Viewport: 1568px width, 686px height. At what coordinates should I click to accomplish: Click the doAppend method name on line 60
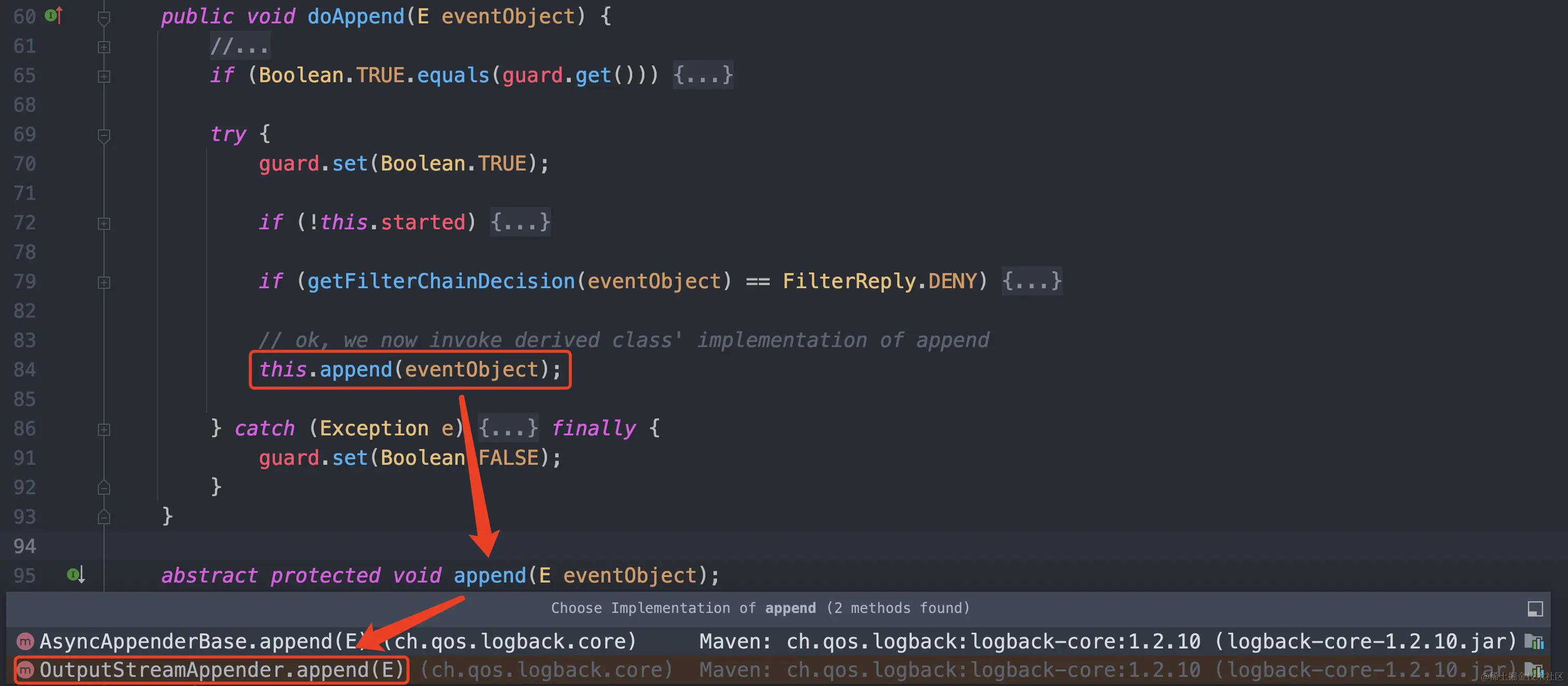click(356, 17)
